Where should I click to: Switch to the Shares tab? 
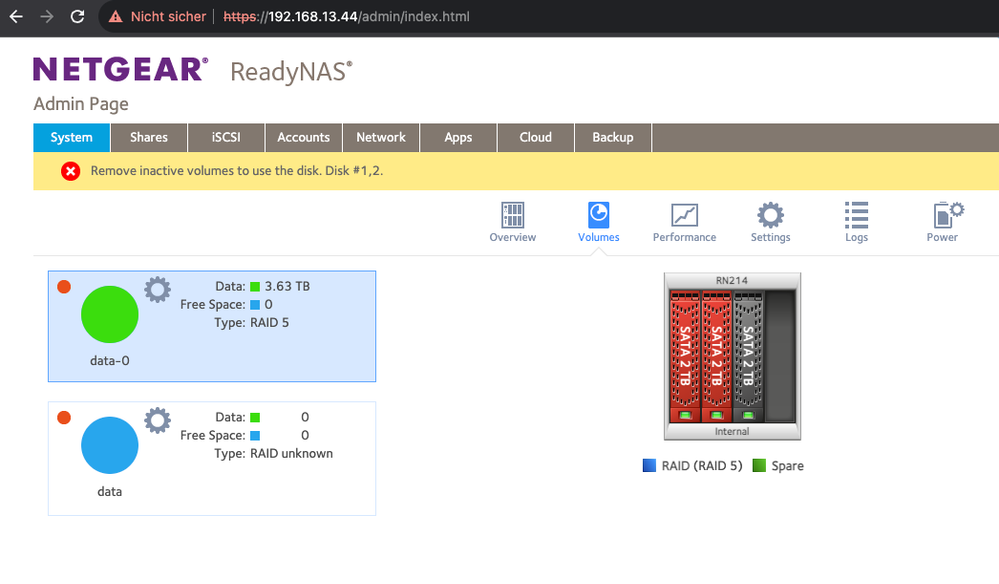click(149, 137)
